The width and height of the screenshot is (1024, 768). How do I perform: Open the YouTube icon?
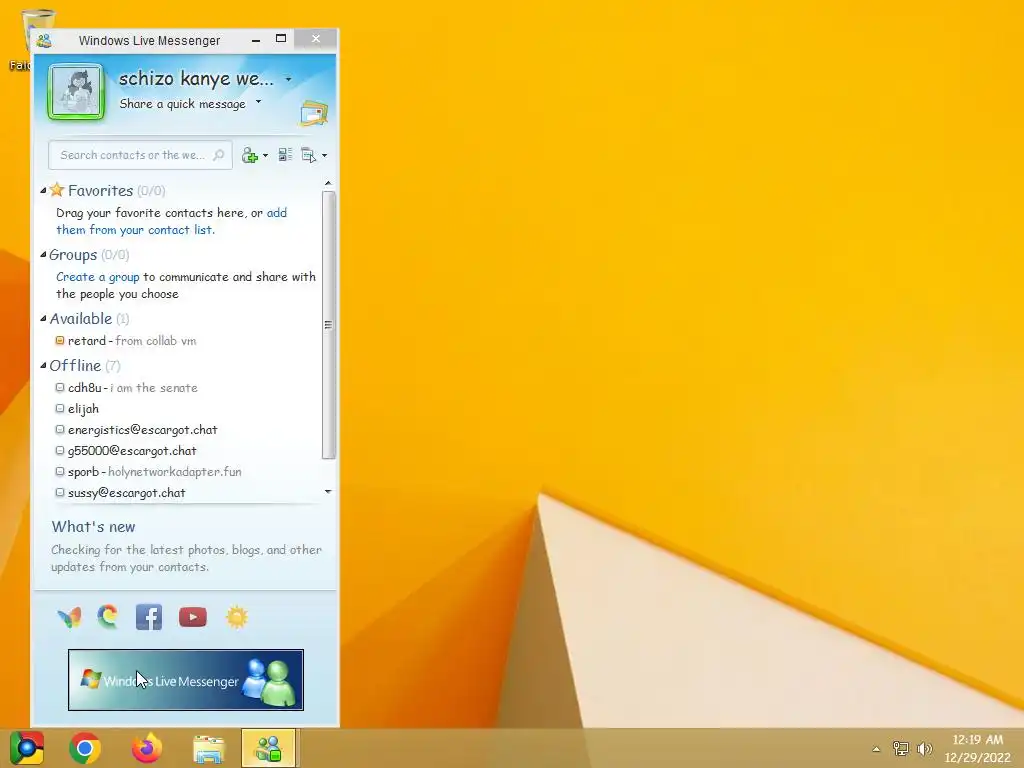coord(193,617)
